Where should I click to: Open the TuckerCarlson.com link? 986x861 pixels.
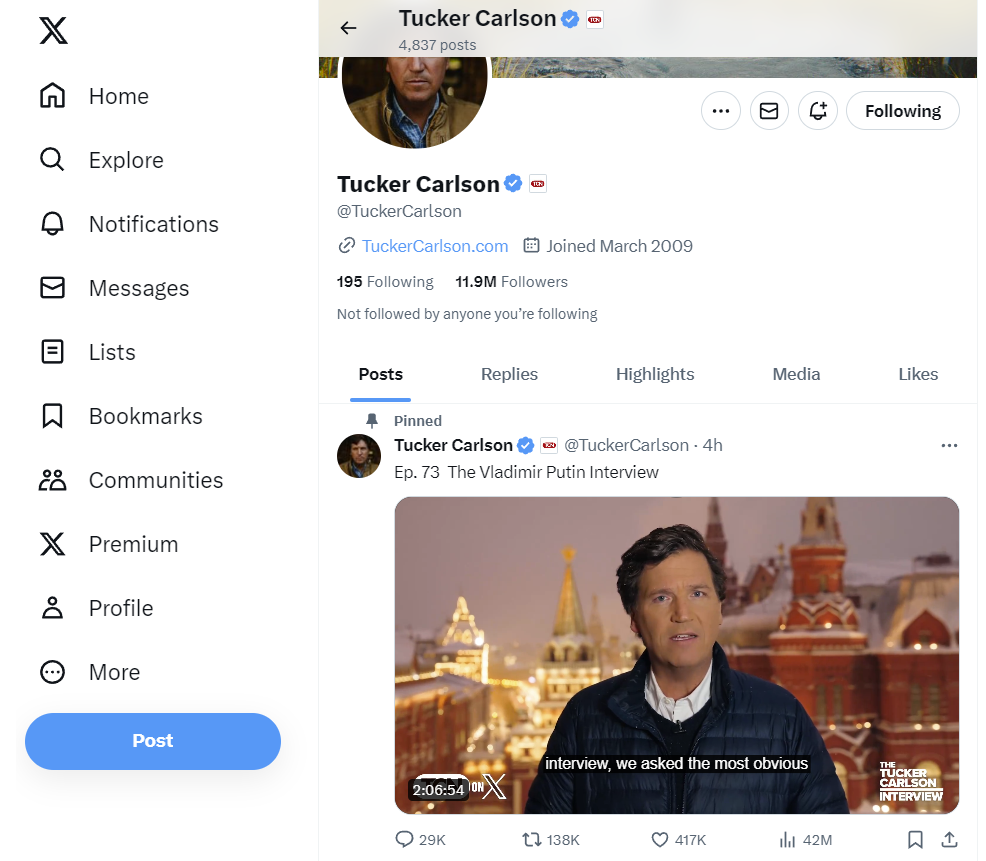point(435,246)
